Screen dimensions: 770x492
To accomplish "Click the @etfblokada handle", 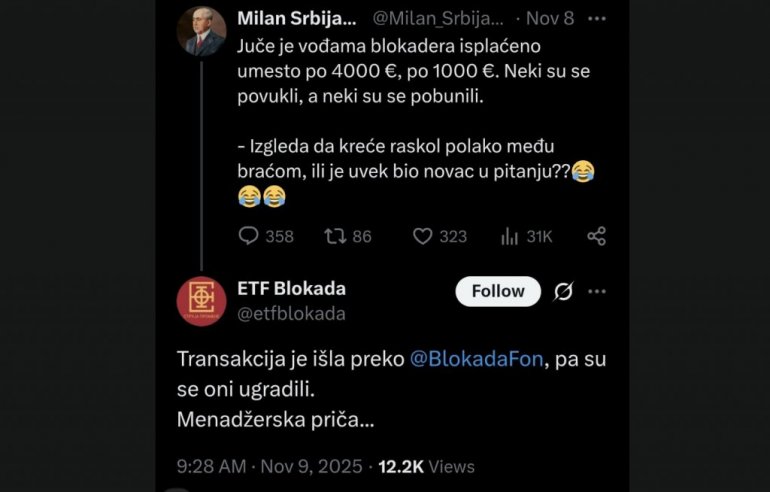I will [291, 313].
